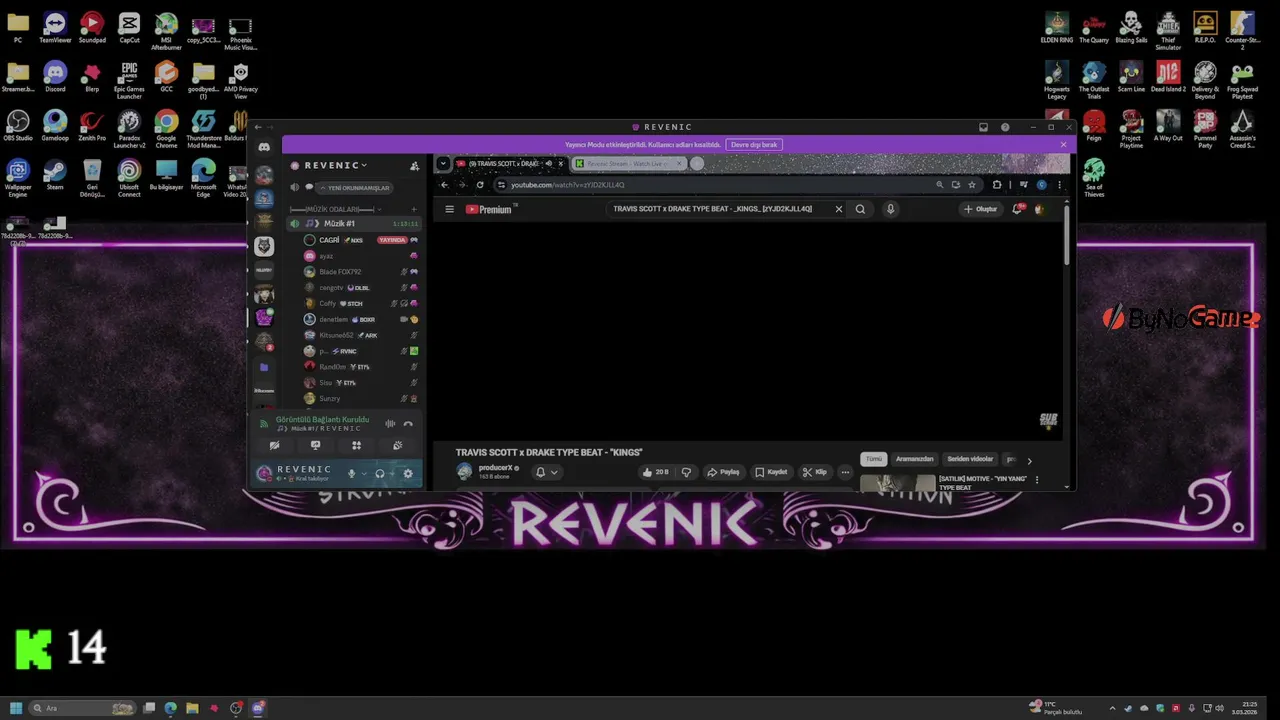Reload the YouTube page in browser
This screenshot has width=1280, height=720.
(x=480, y=185)
